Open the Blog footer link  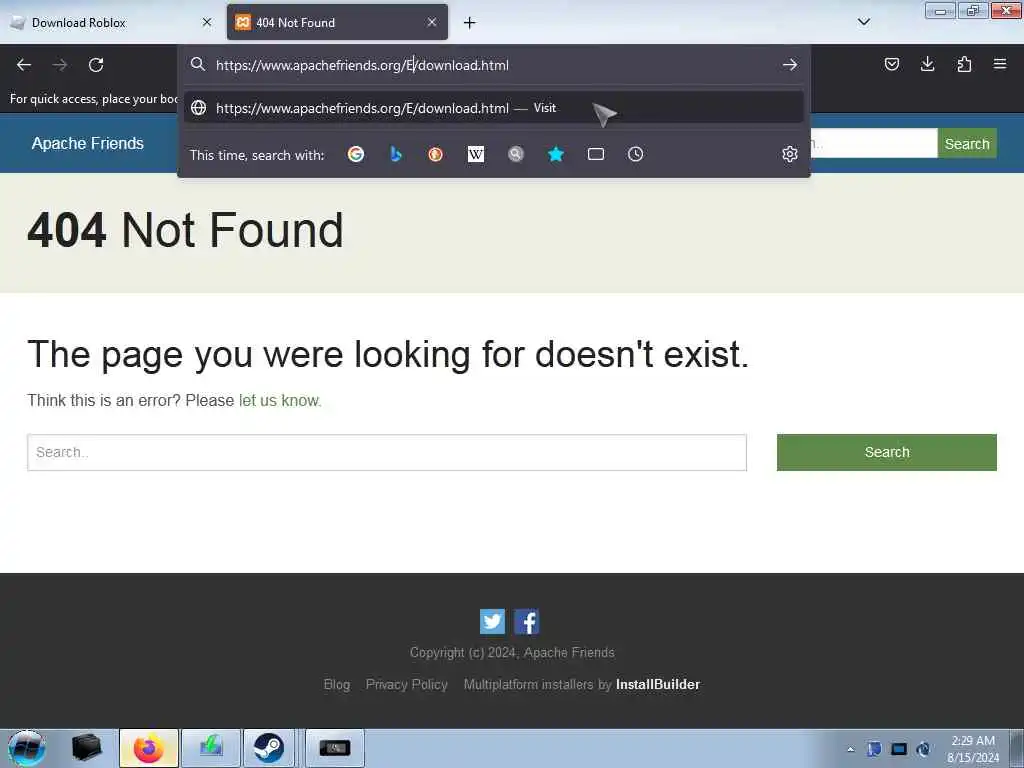point(337,684)
